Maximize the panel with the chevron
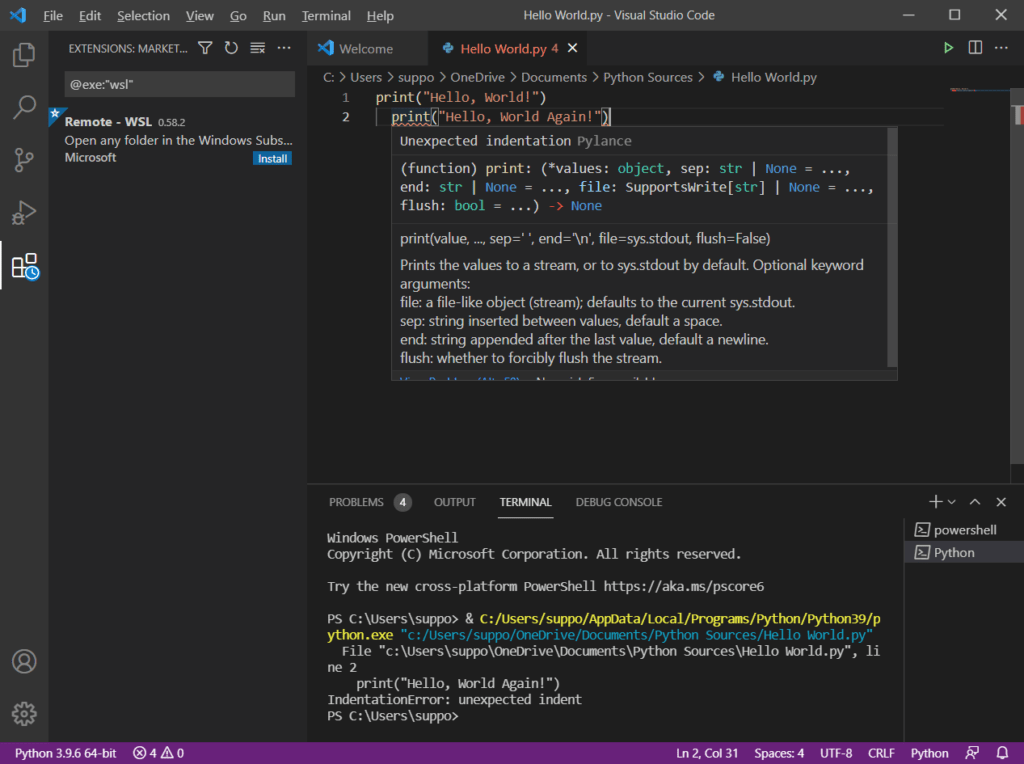 [x=973, y=501]
